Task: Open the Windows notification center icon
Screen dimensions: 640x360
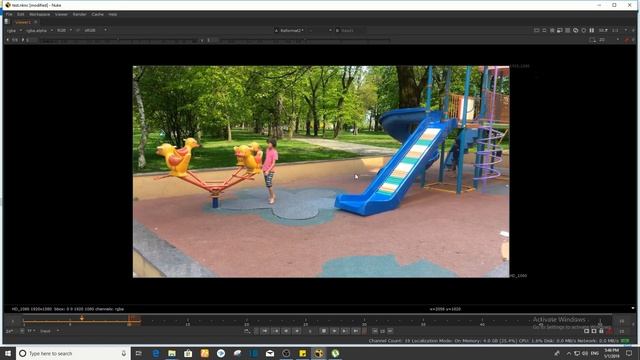Action: tap(629, 353)
